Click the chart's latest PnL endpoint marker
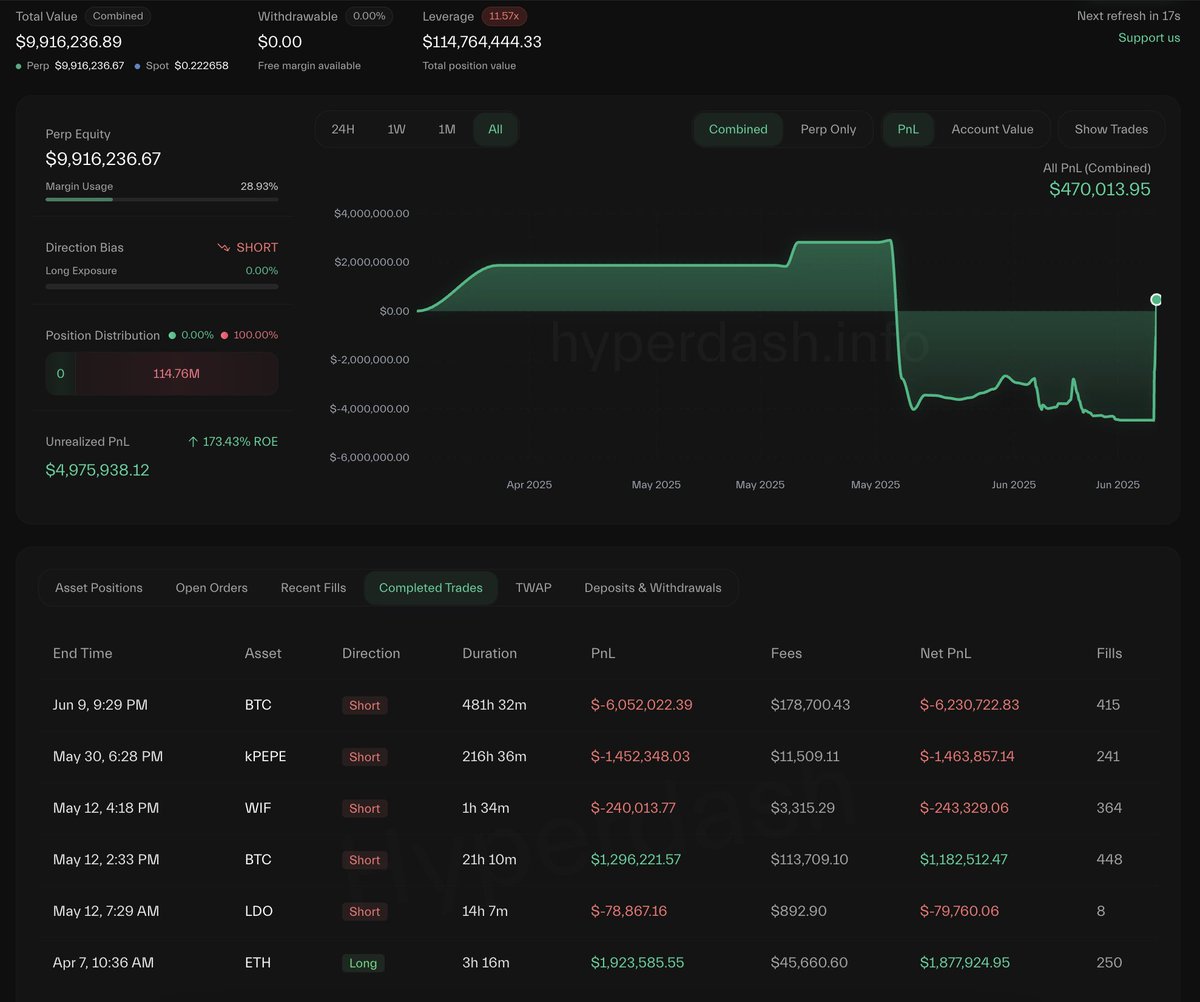The height and width of the screenshot is (1002, 1200). coord(1156,299)
